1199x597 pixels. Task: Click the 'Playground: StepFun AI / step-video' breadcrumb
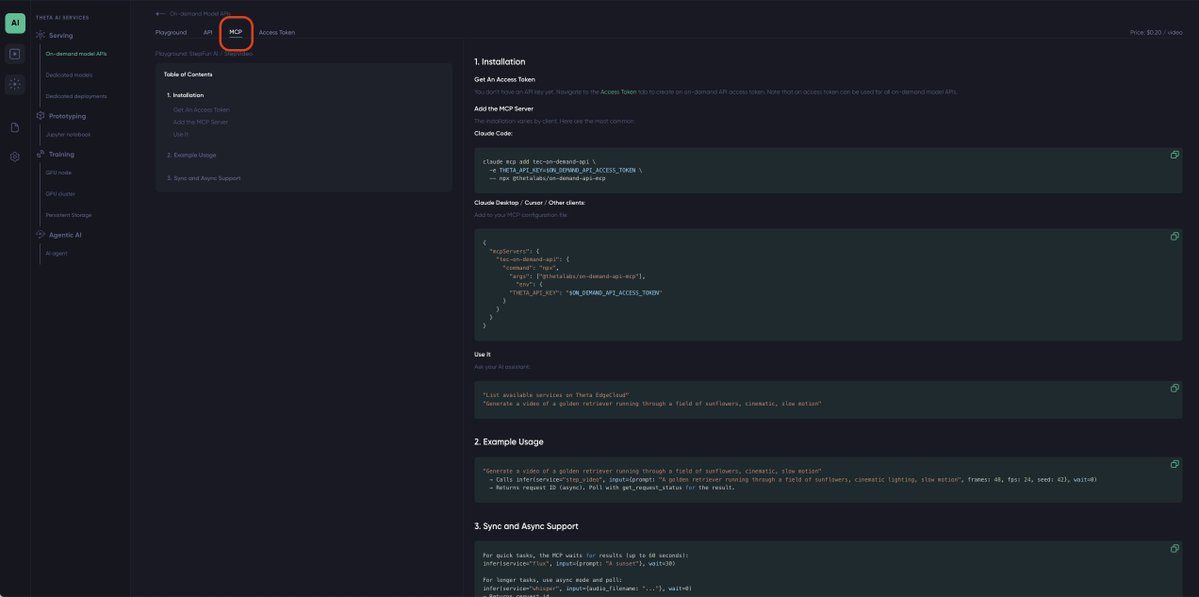[203, 54]
